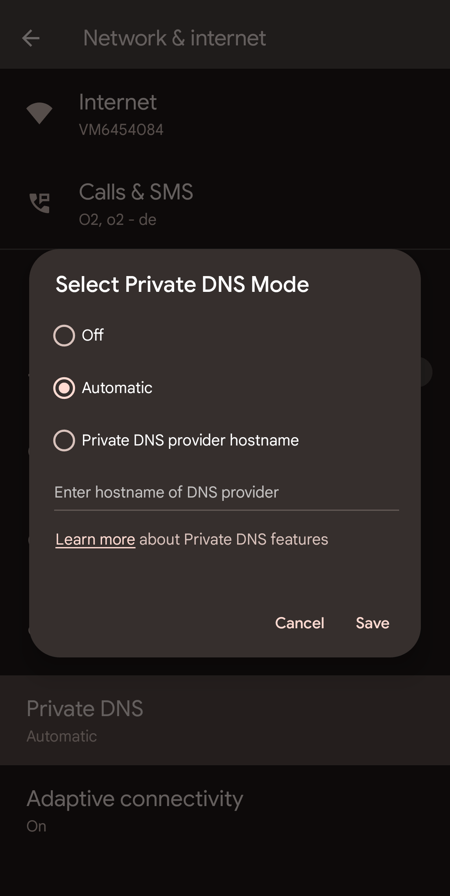
Task: Open the Private DNS setting row
Action: click(225, 720)
